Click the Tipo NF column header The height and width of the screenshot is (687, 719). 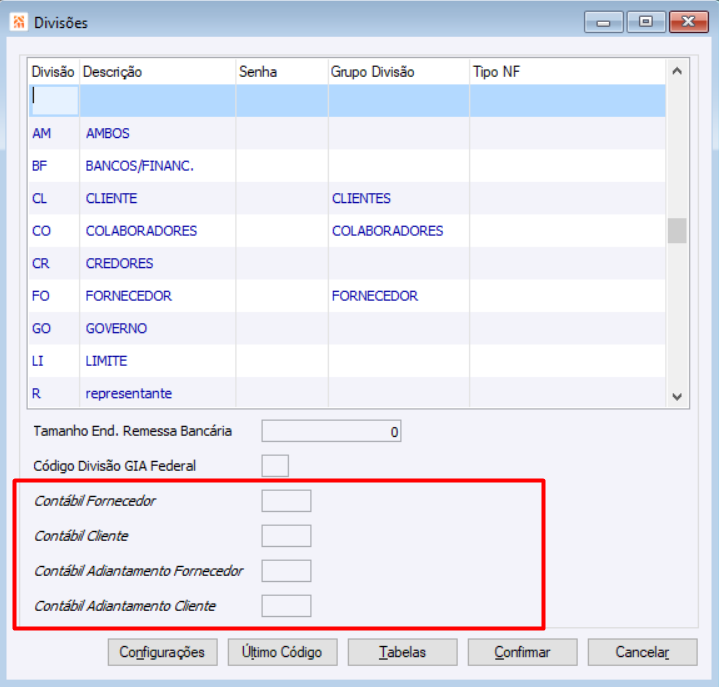(x=568, y=72)
